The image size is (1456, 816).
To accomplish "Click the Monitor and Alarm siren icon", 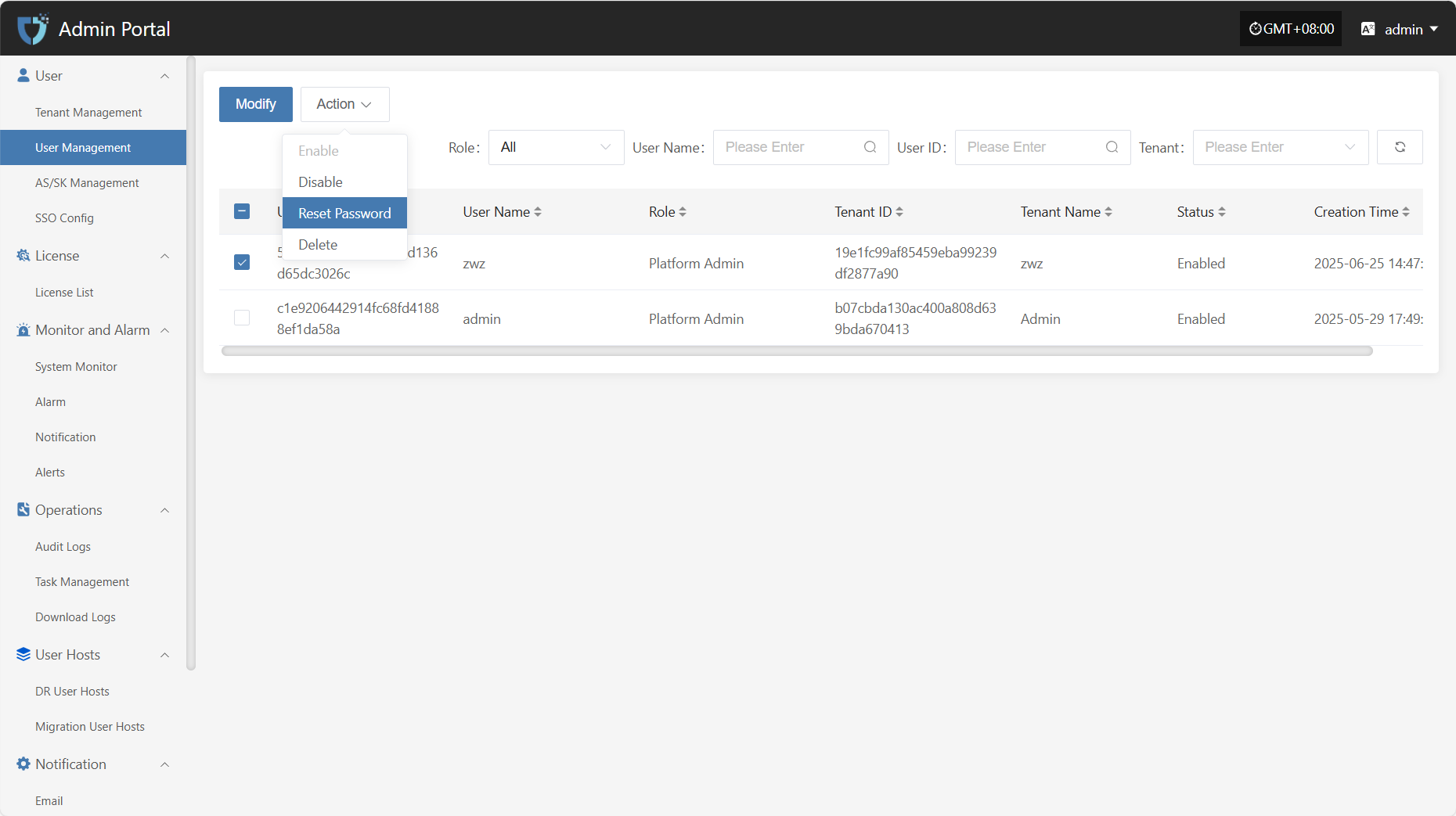I will coord(23,329).
